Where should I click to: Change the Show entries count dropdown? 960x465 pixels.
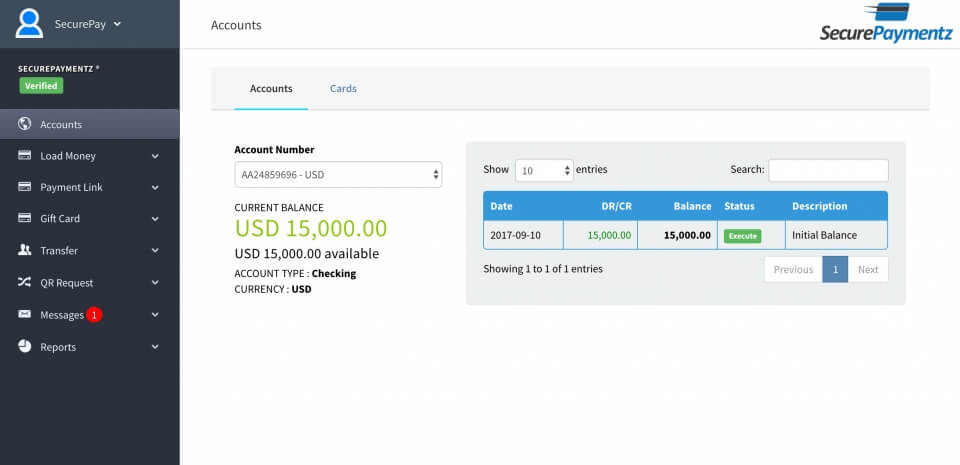[544, 170]
